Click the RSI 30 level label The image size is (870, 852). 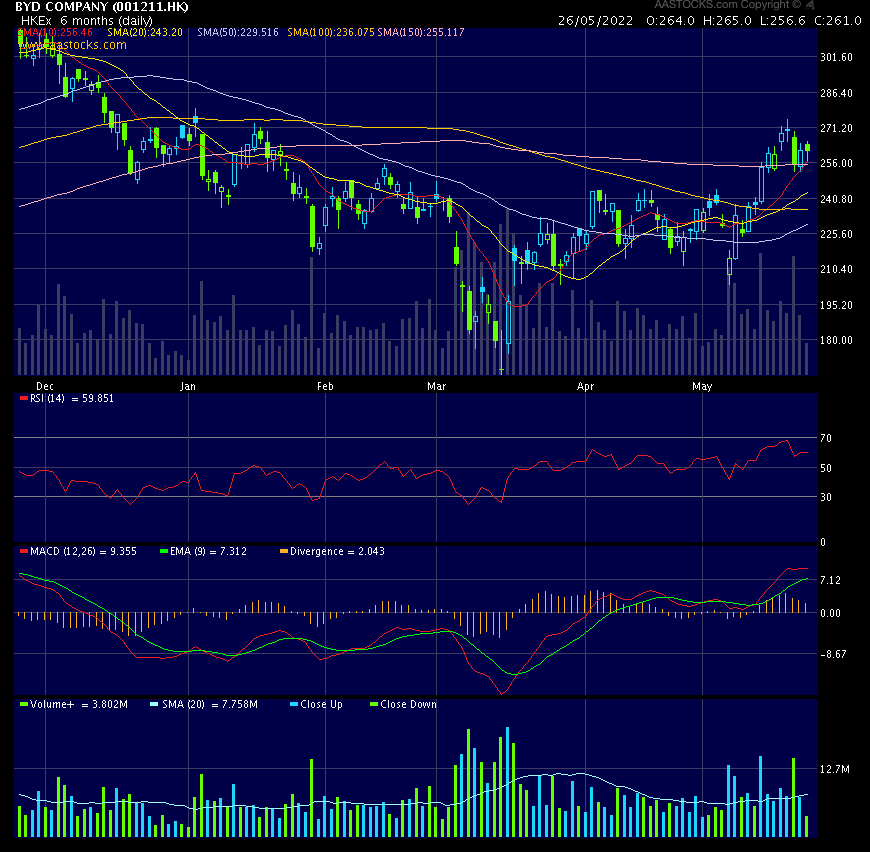(x=826, y=497)
